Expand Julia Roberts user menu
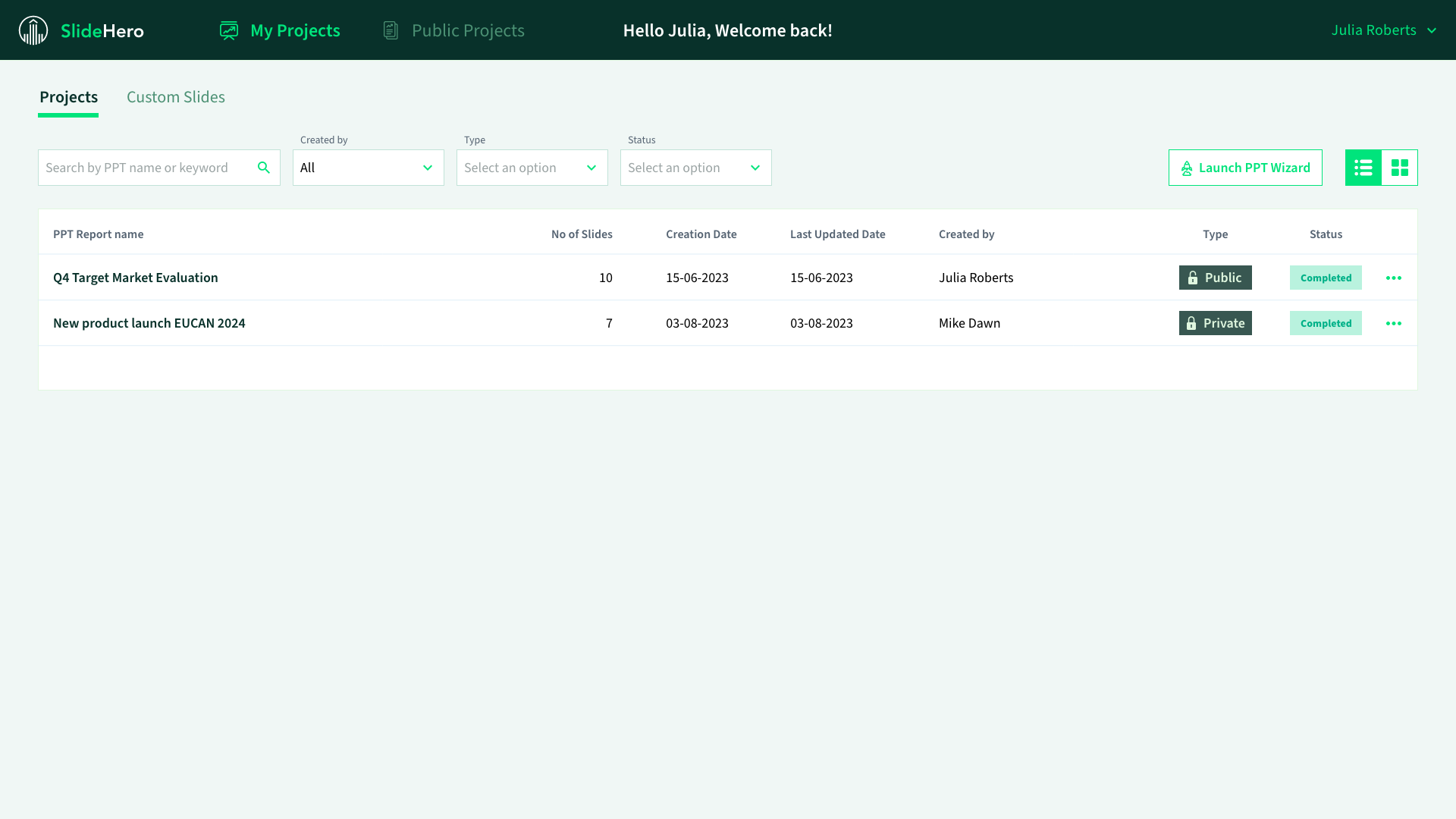This screenshot has height=819, width=1456. click(x=1383, y=30)
